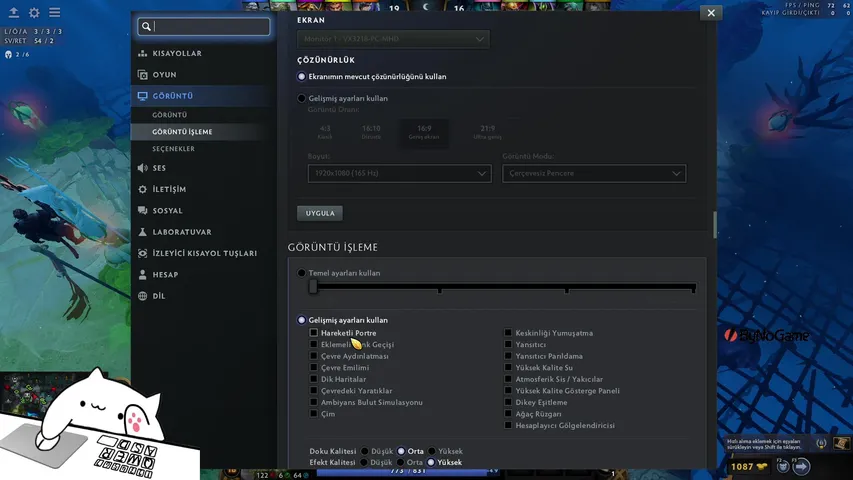Click the İzleyici Kısayol Tuşları icon

tap(143, 253)
